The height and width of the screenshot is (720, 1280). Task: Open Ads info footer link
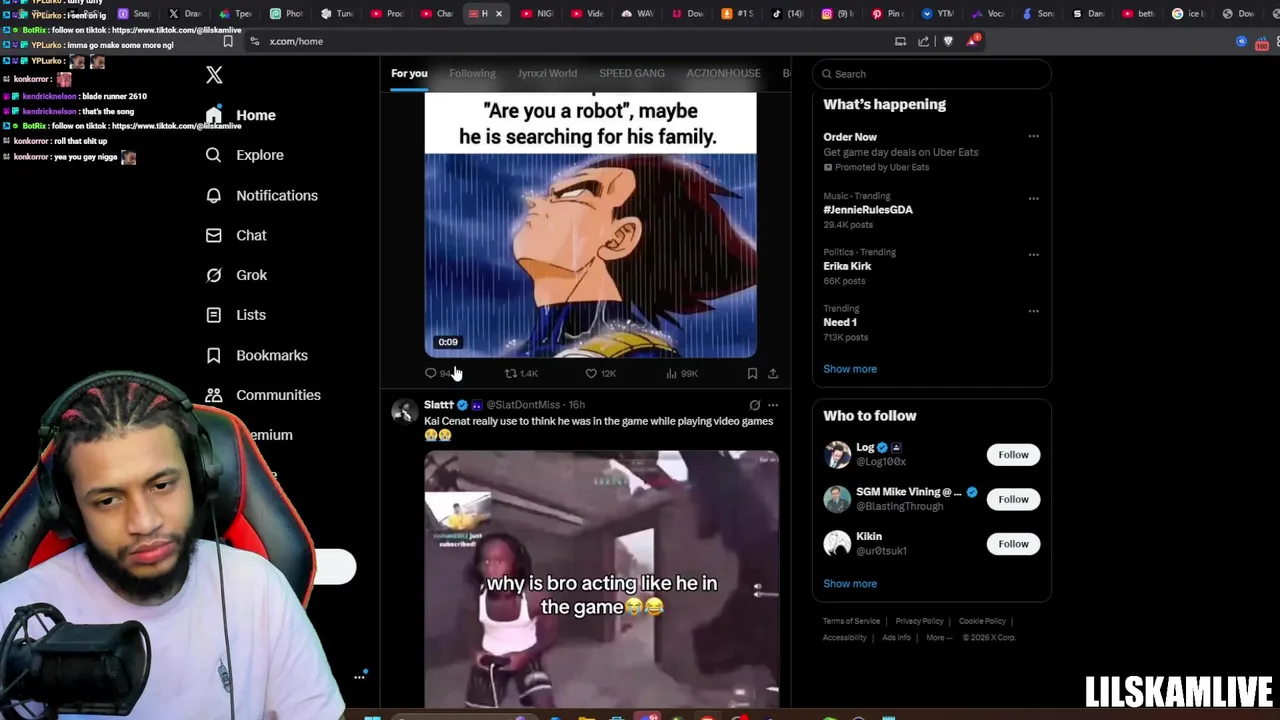tap(896, 638)
